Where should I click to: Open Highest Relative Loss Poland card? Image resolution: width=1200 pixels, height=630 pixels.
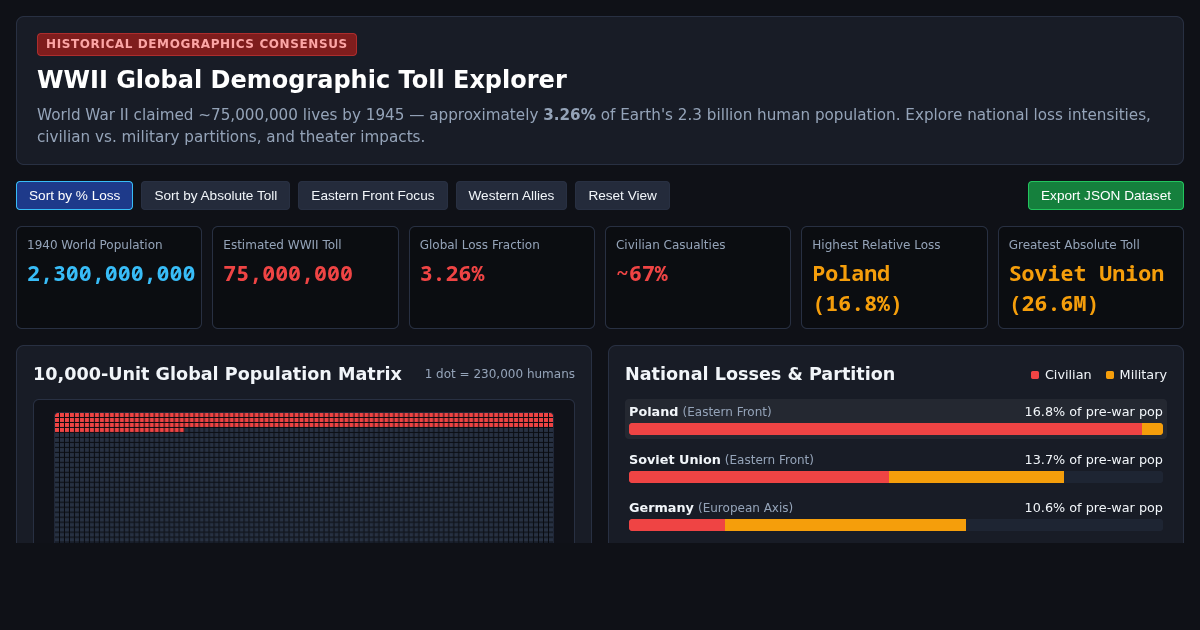(x=894, y=278)
